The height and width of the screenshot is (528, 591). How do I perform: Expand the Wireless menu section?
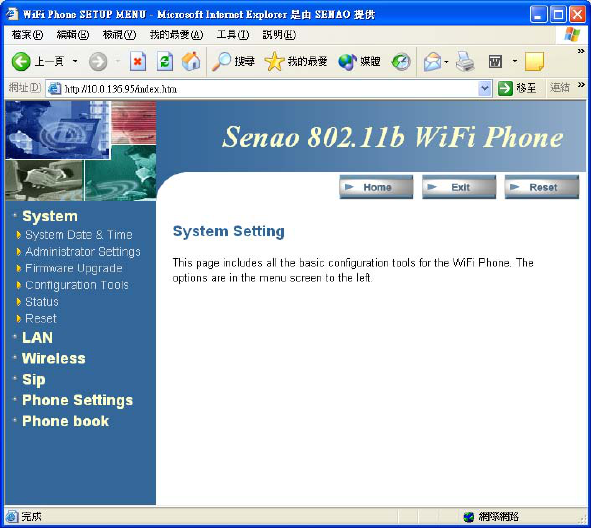54,358
